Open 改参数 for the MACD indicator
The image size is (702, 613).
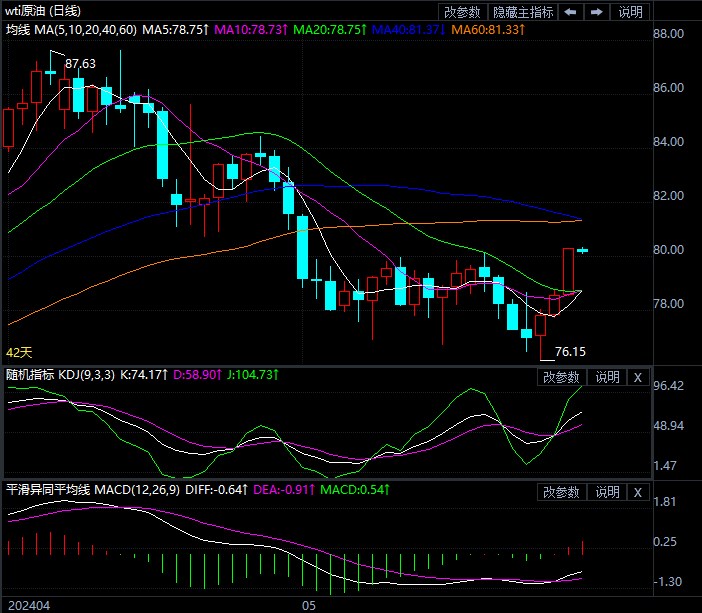[561, 492]
